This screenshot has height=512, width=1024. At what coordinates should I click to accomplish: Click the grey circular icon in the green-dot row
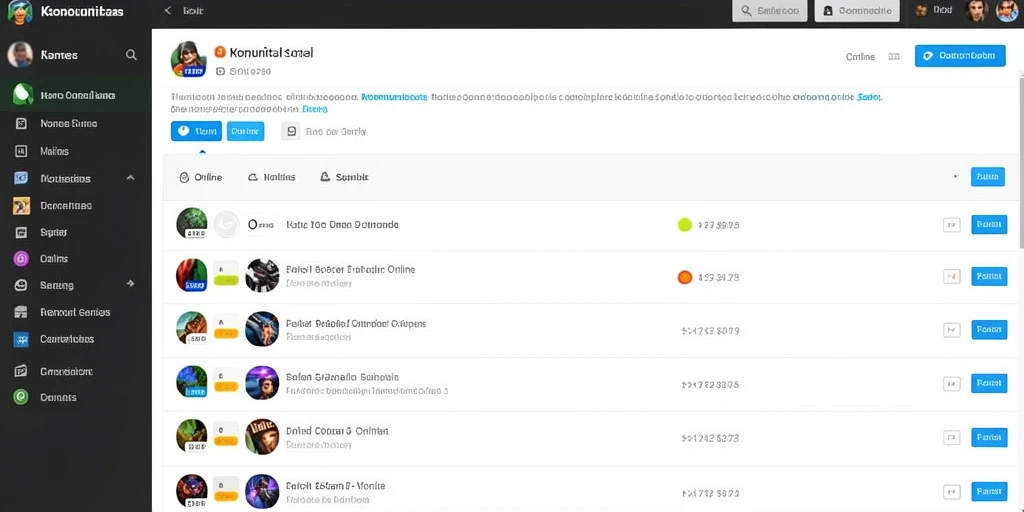[x=226, y=224]
